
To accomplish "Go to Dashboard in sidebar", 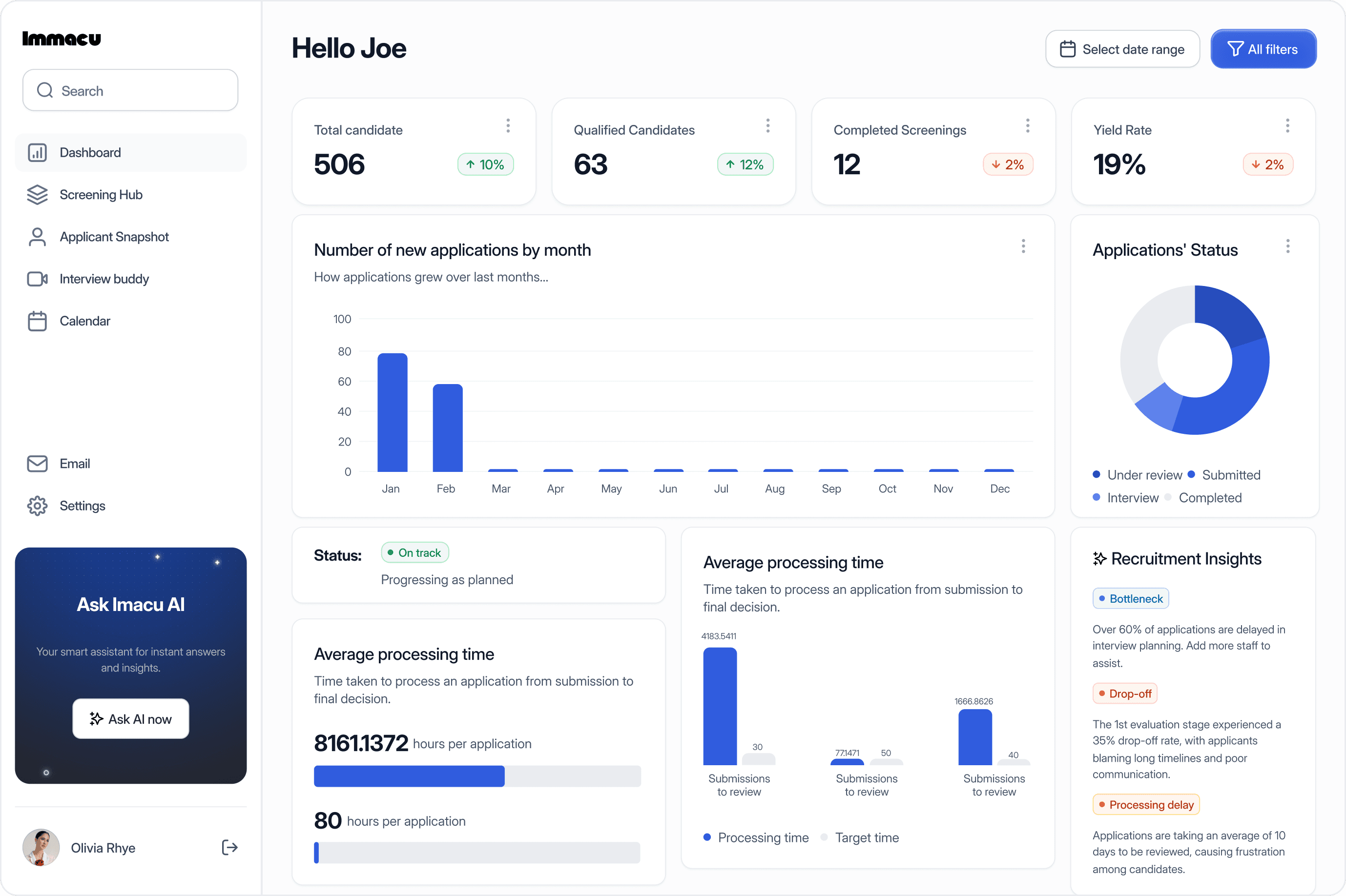I will [131, 153].
